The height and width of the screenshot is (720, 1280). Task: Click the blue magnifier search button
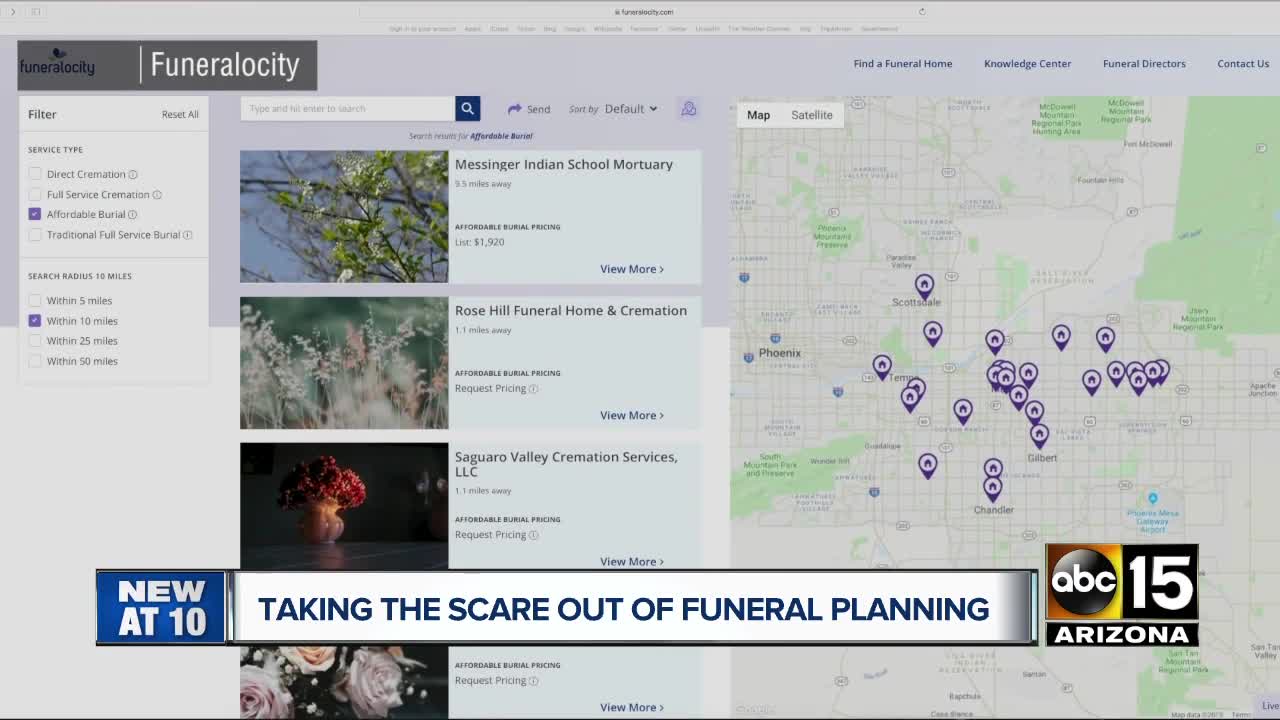467,108
